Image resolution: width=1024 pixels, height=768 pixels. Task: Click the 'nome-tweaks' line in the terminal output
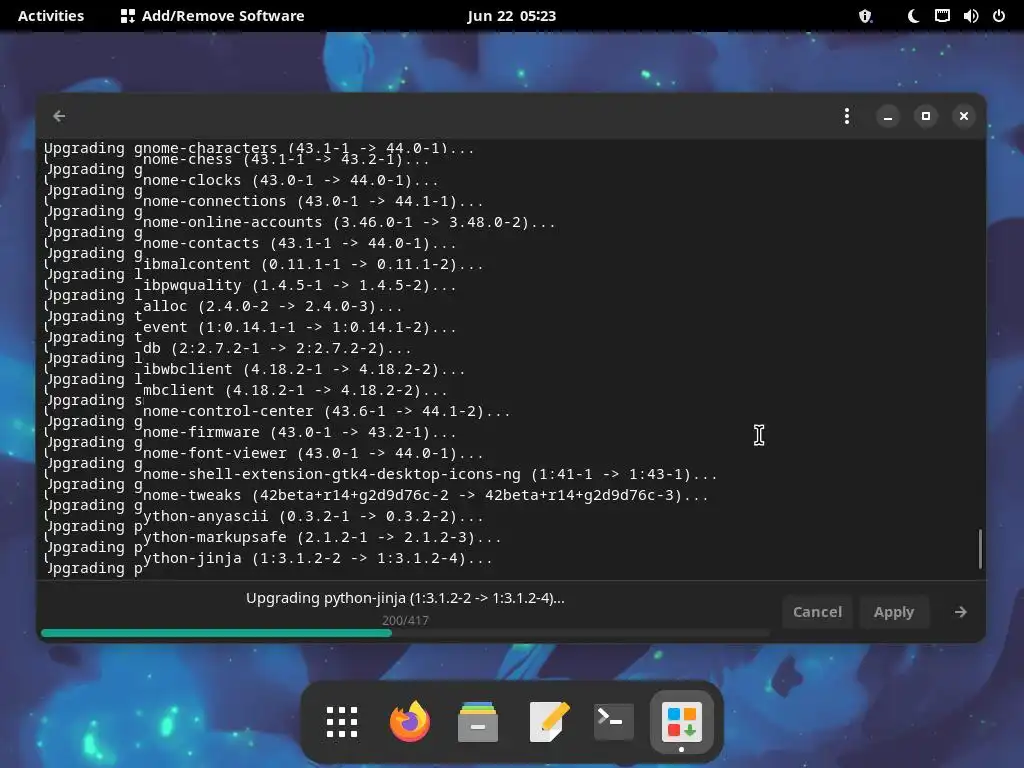425,496
